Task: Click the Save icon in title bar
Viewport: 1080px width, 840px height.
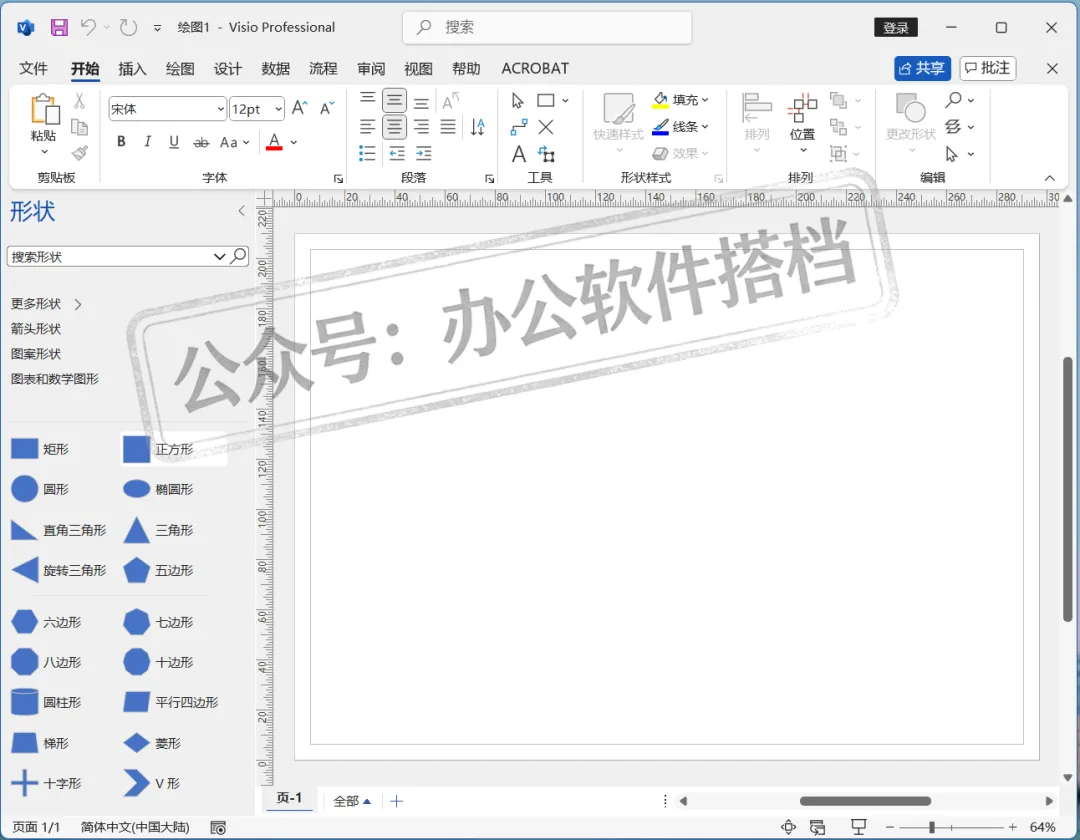Action: (59, 28)
